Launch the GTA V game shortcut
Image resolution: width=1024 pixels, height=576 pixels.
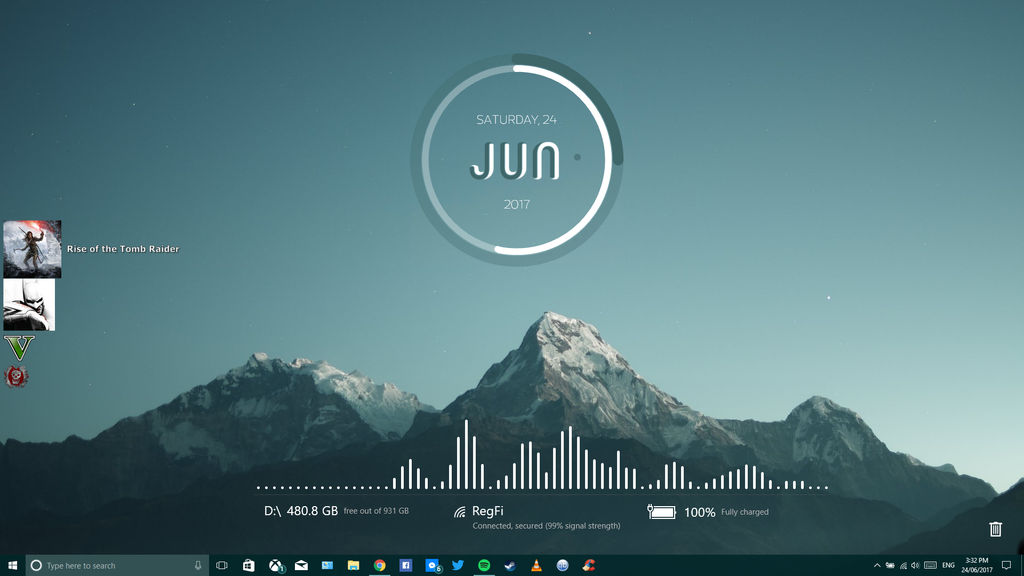18,348
